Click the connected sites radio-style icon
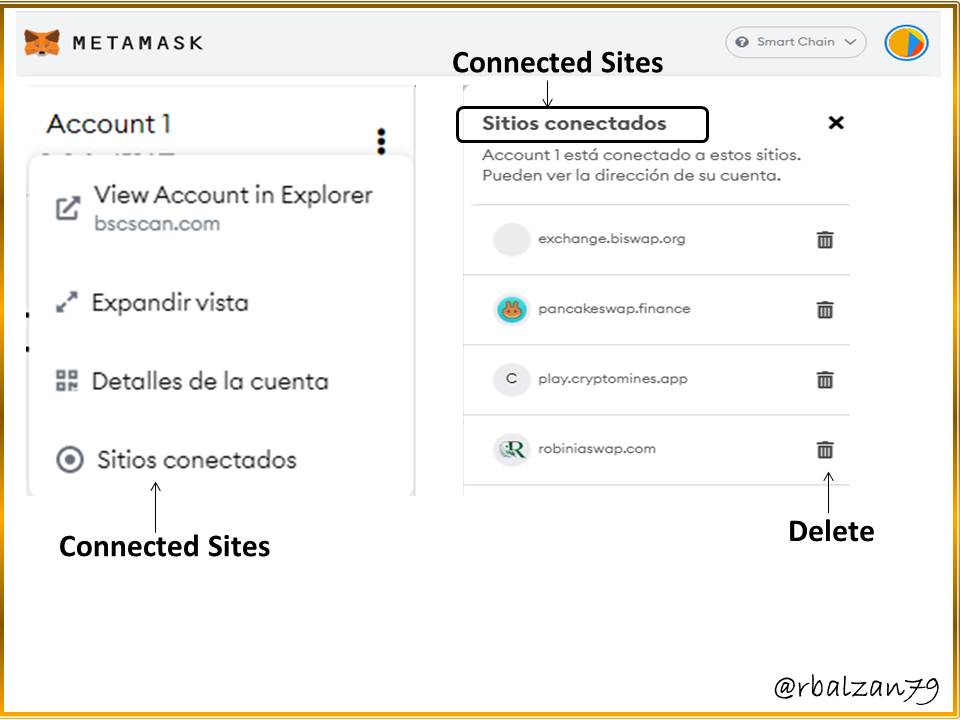 pyautogui.click(x=70, y=459)
